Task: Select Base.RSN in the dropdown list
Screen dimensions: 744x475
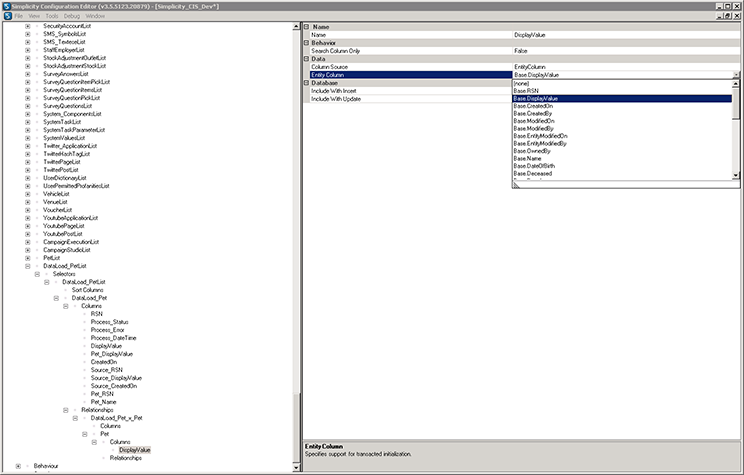Action: [x=622, y=91]
